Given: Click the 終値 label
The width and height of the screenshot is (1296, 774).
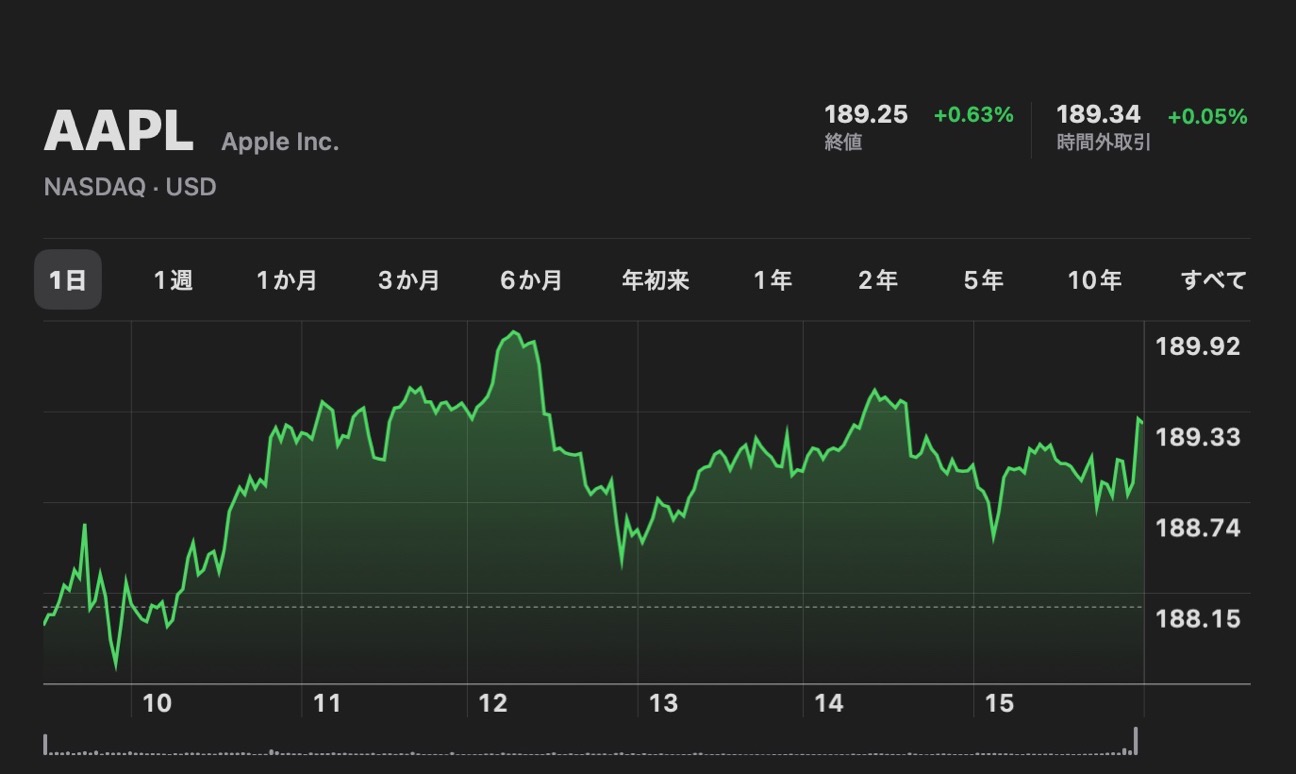Looking at the screenshot, I should [843, 143].
